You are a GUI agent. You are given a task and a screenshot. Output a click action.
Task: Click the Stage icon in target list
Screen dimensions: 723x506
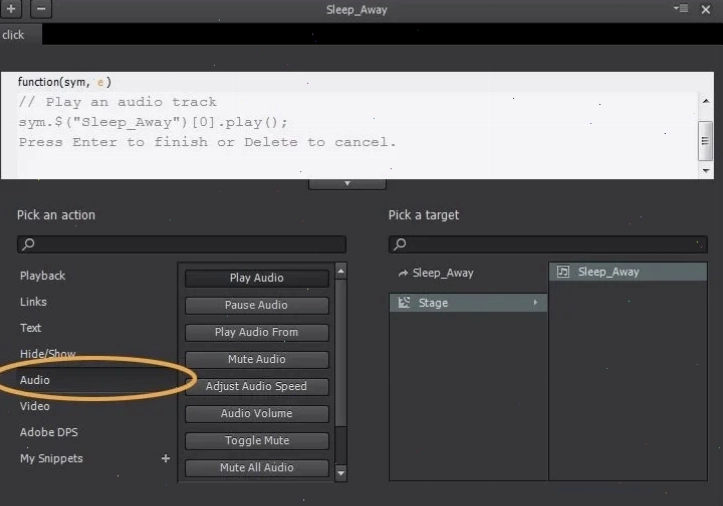[404, 303]
